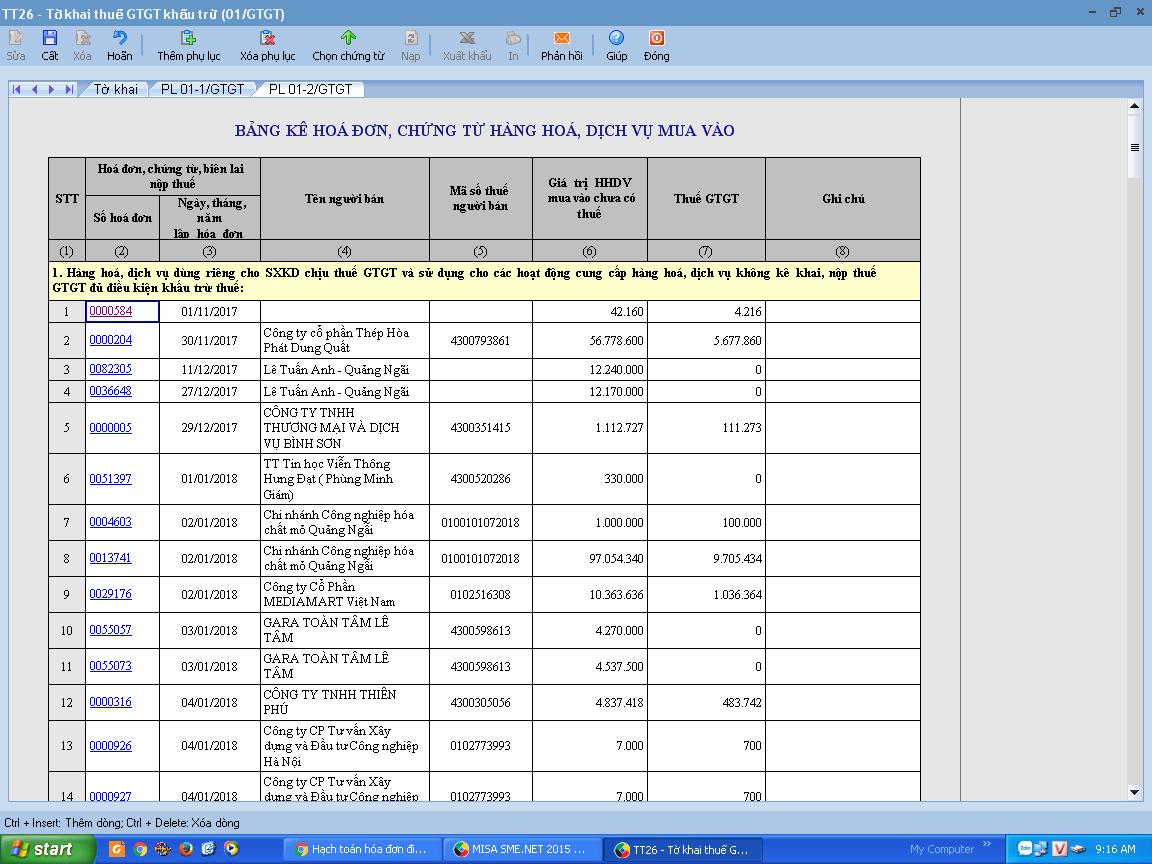1152x864 pixels.
Task: Open invoice link 0055073
Action: (110, 666)
